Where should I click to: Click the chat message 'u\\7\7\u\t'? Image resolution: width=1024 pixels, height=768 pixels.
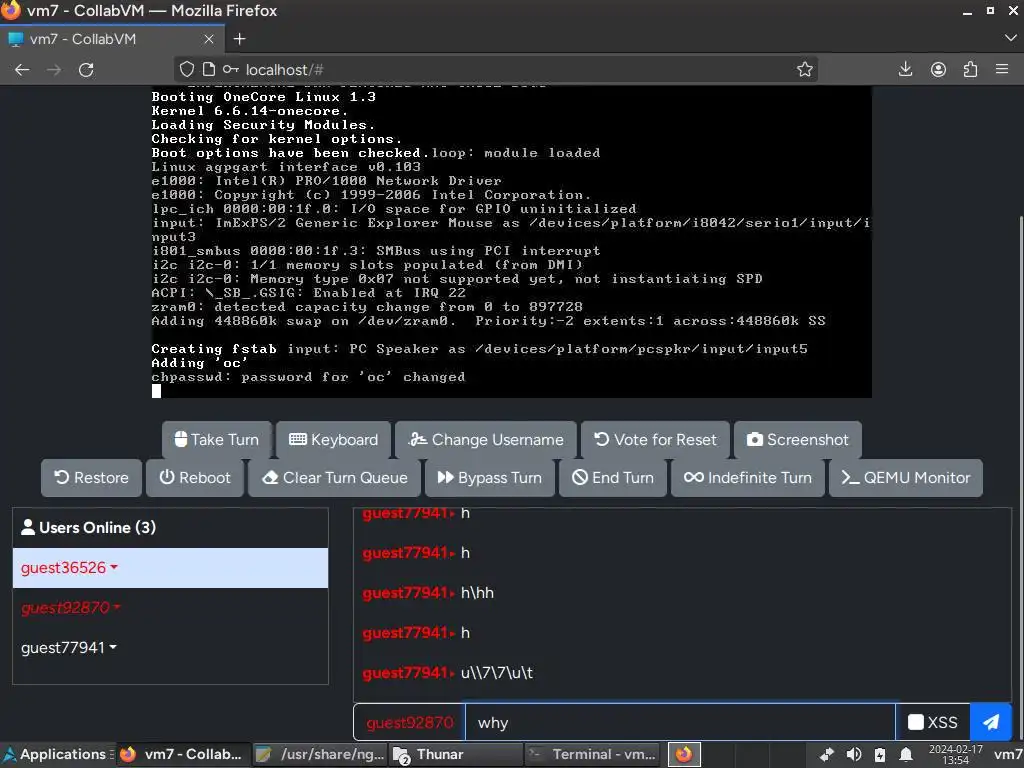(x=496, y=673)
